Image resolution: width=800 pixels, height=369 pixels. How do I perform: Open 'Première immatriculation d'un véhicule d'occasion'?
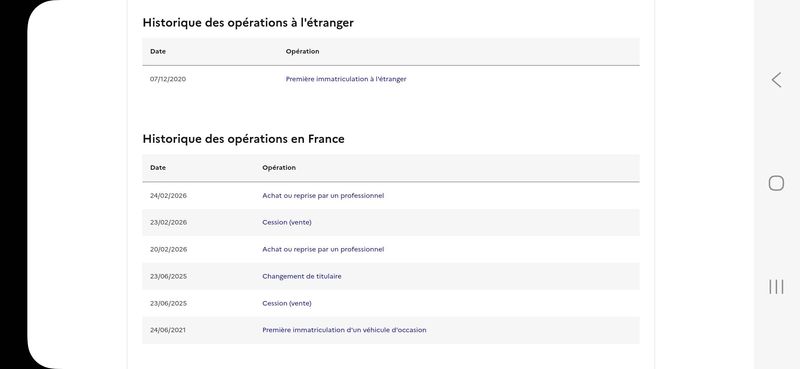click(344, 330)
